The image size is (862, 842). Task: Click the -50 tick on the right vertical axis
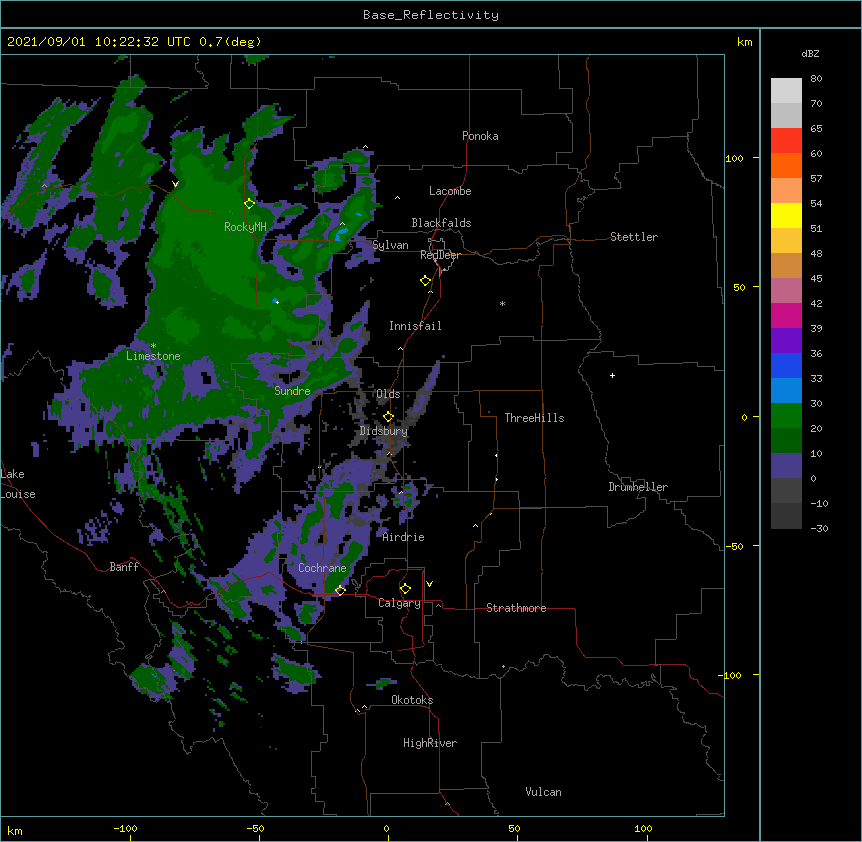(734, 546)
